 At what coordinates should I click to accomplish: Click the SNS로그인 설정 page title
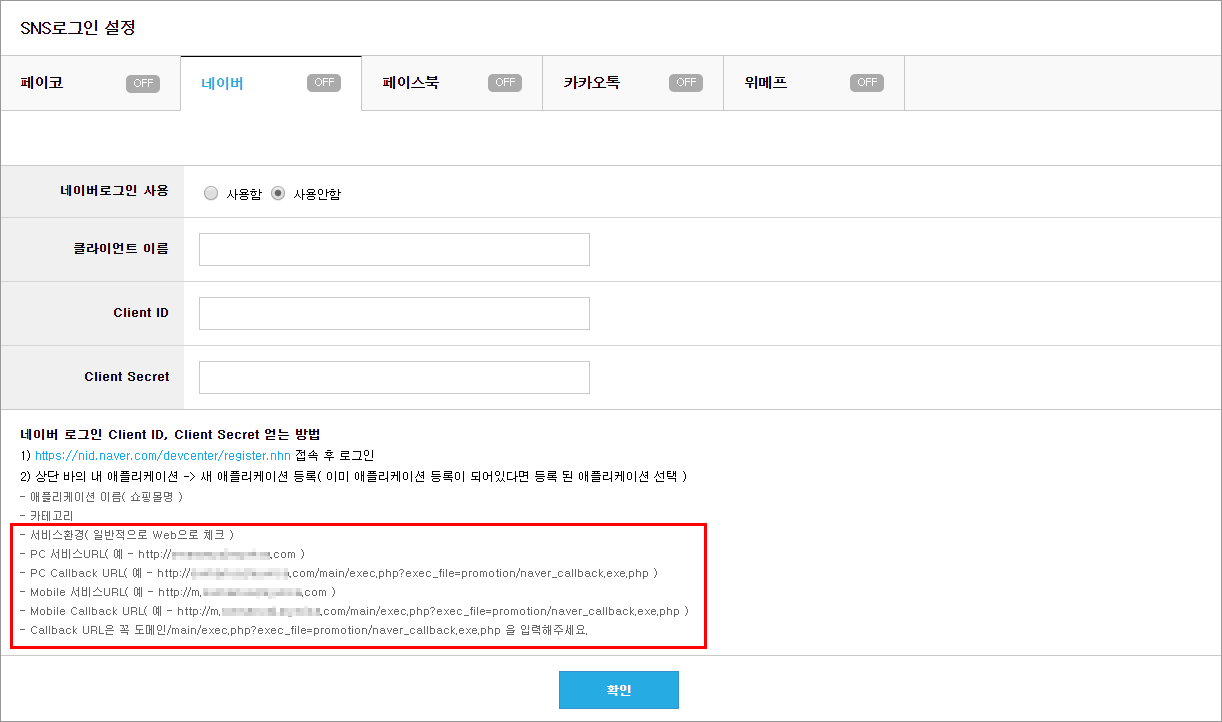pyautogui.click(x=78, y=28)
